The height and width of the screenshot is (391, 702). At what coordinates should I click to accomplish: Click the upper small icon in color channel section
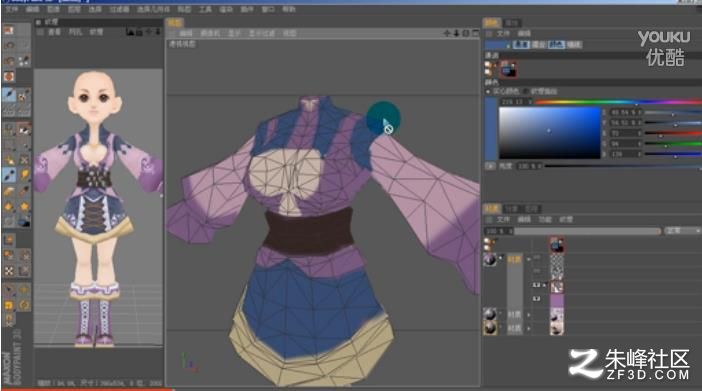(x=488, y=64)
